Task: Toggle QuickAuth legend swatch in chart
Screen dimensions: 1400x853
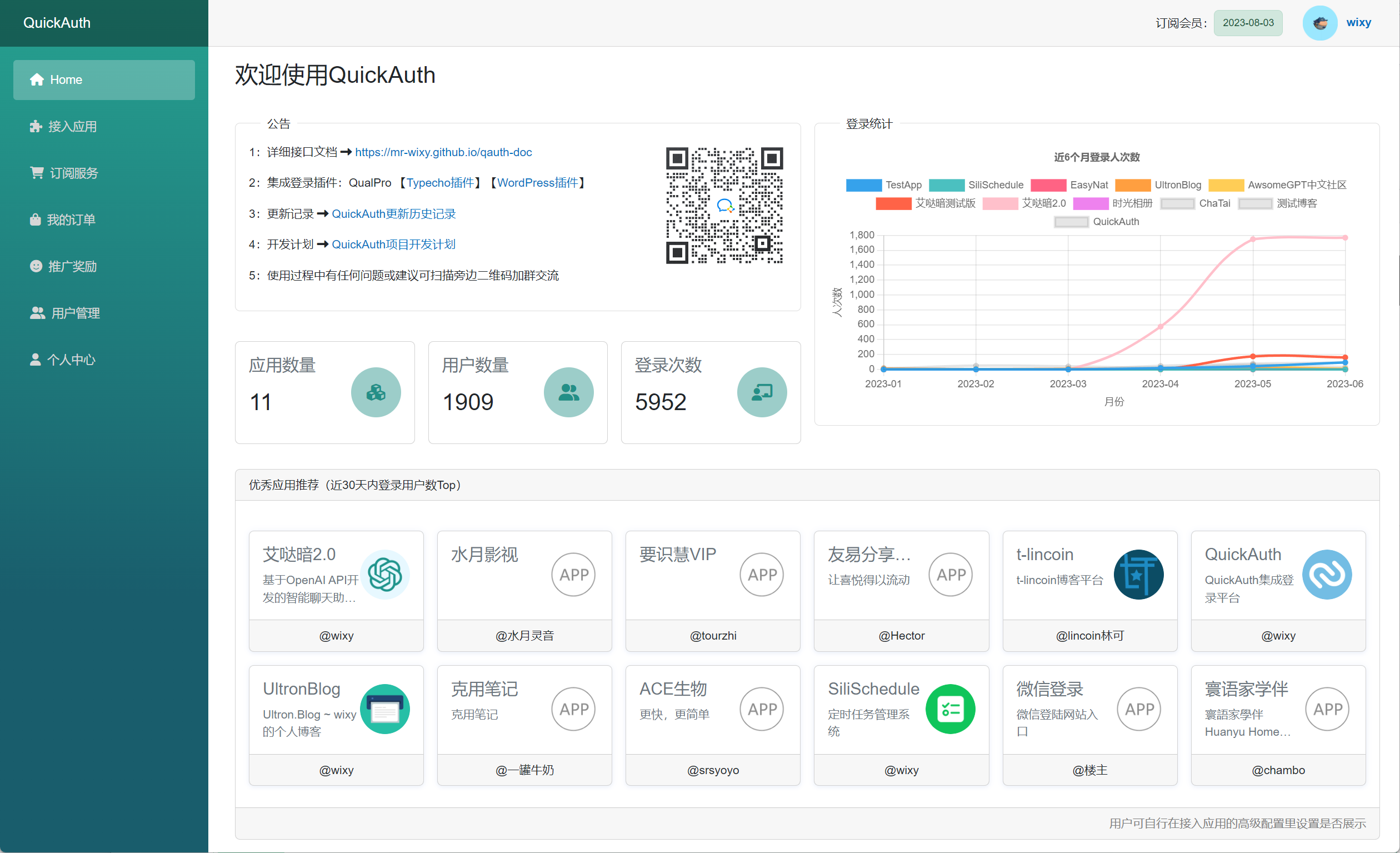Action: tap(1072, 222)
